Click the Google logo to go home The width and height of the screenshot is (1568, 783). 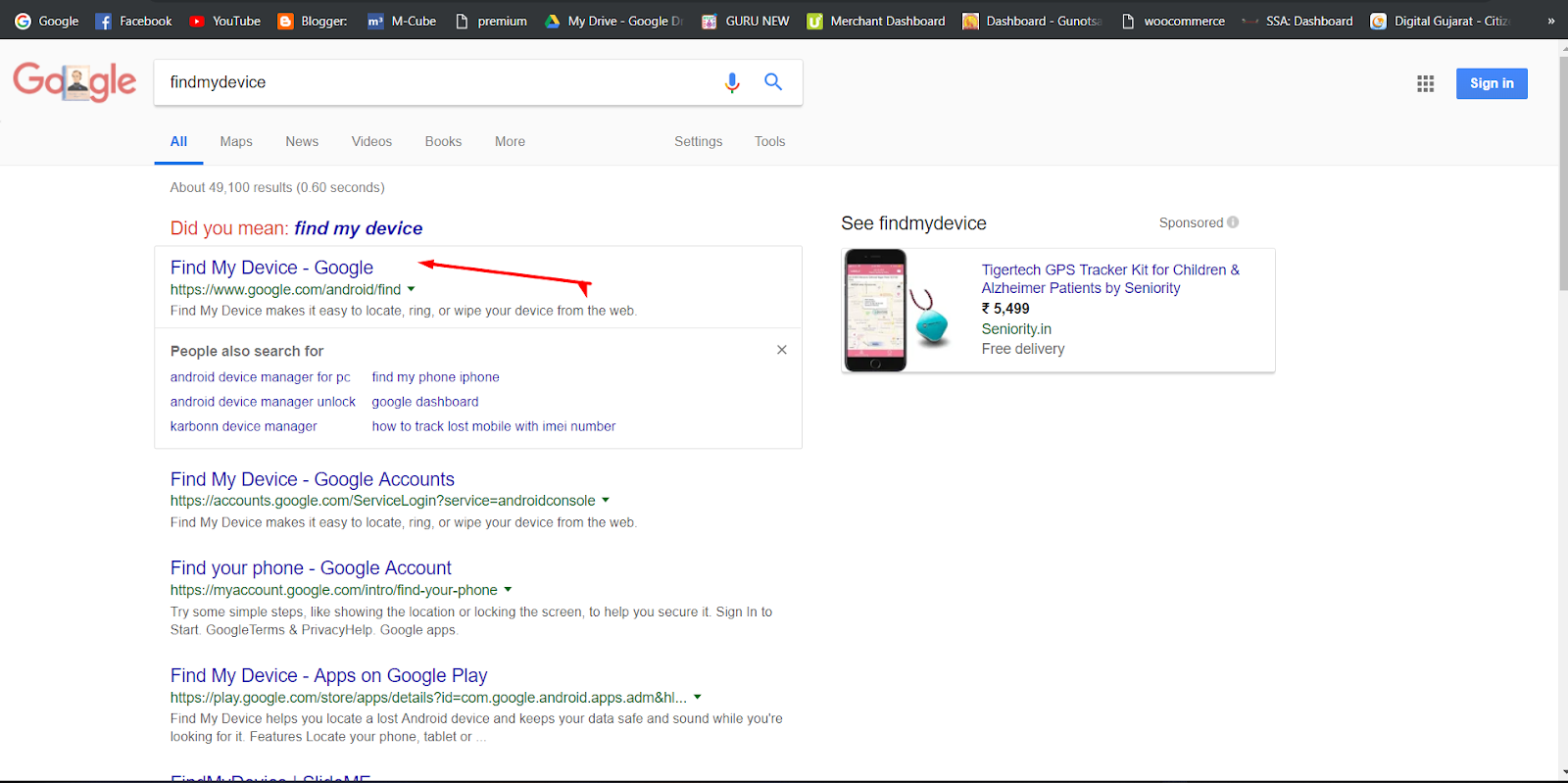74,81
